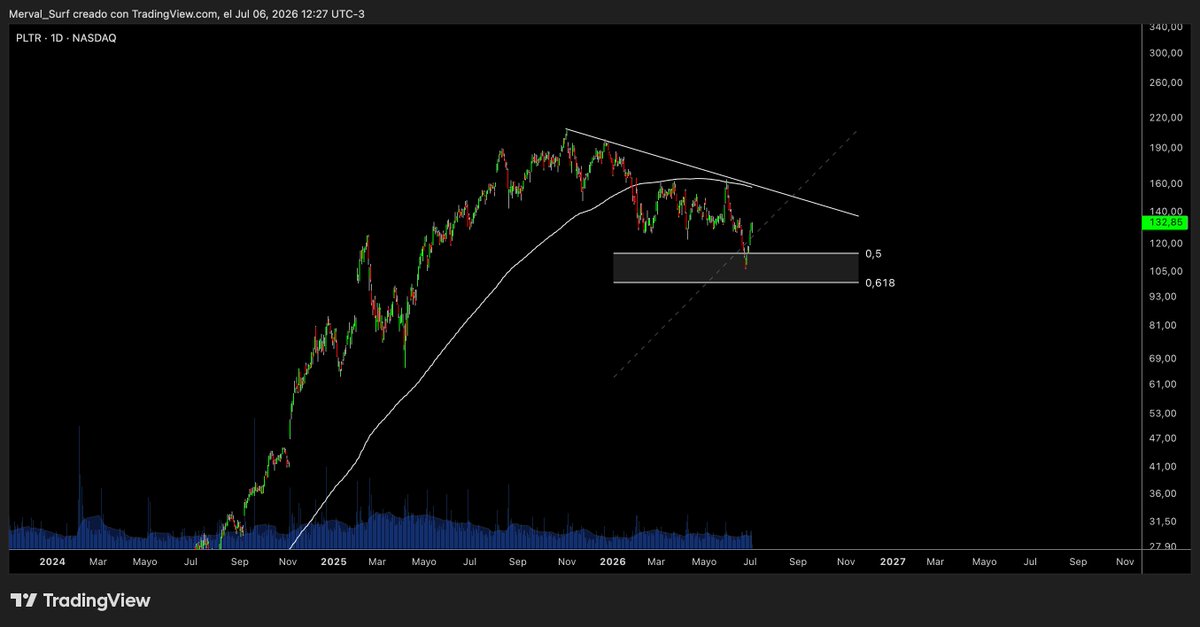Screen dimensions: 1200x627
Task: Click the 300,00 price axis label
Action: coord(1165,53)
